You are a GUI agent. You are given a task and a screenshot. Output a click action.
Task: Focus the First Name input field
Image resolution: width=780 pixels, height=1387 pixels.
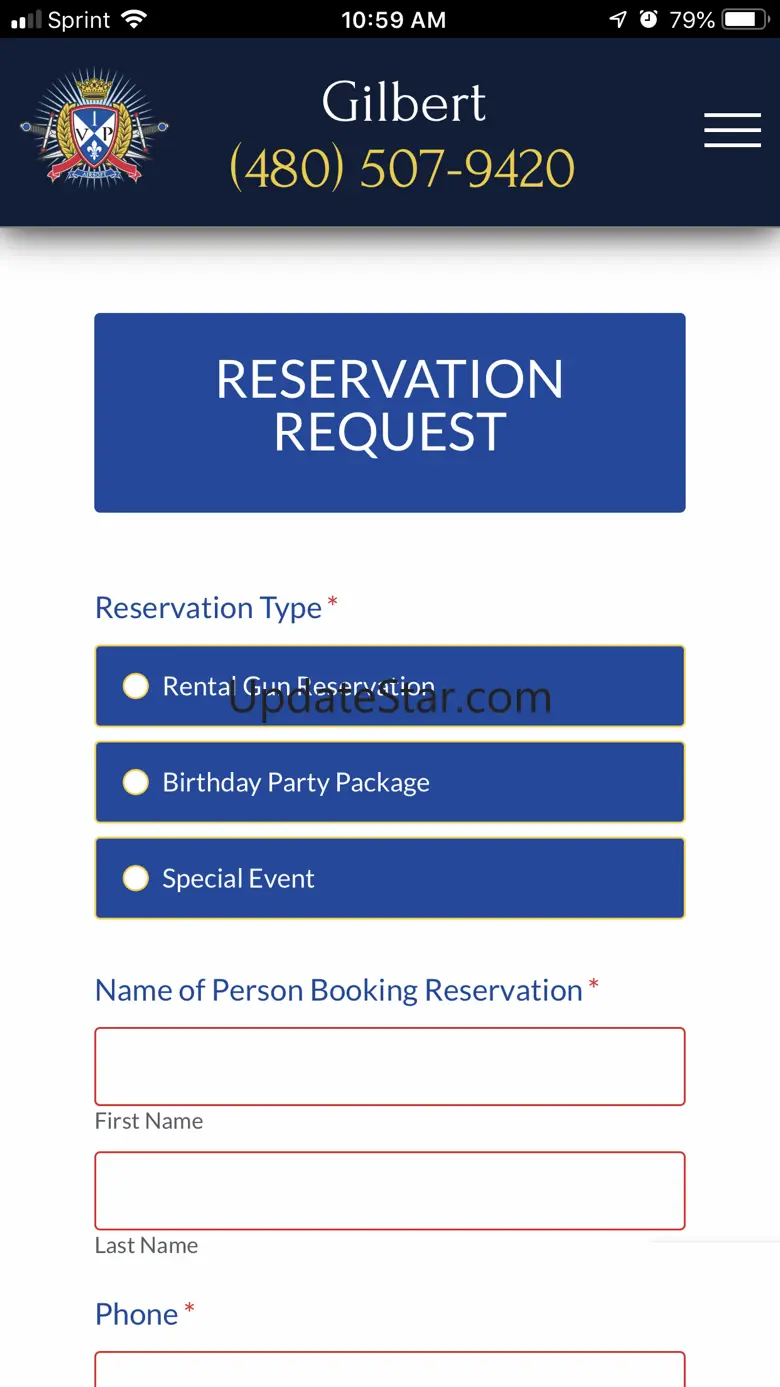390,1066
